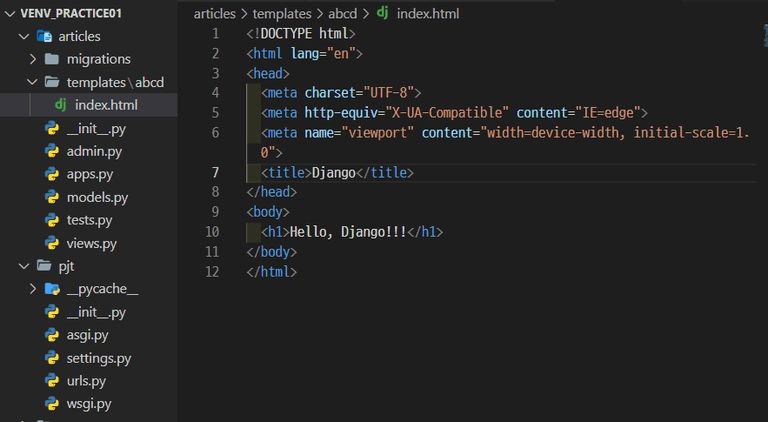Click the opening <body> tag
The width and height of the screenshot is (768, 422).
point(268,212)
